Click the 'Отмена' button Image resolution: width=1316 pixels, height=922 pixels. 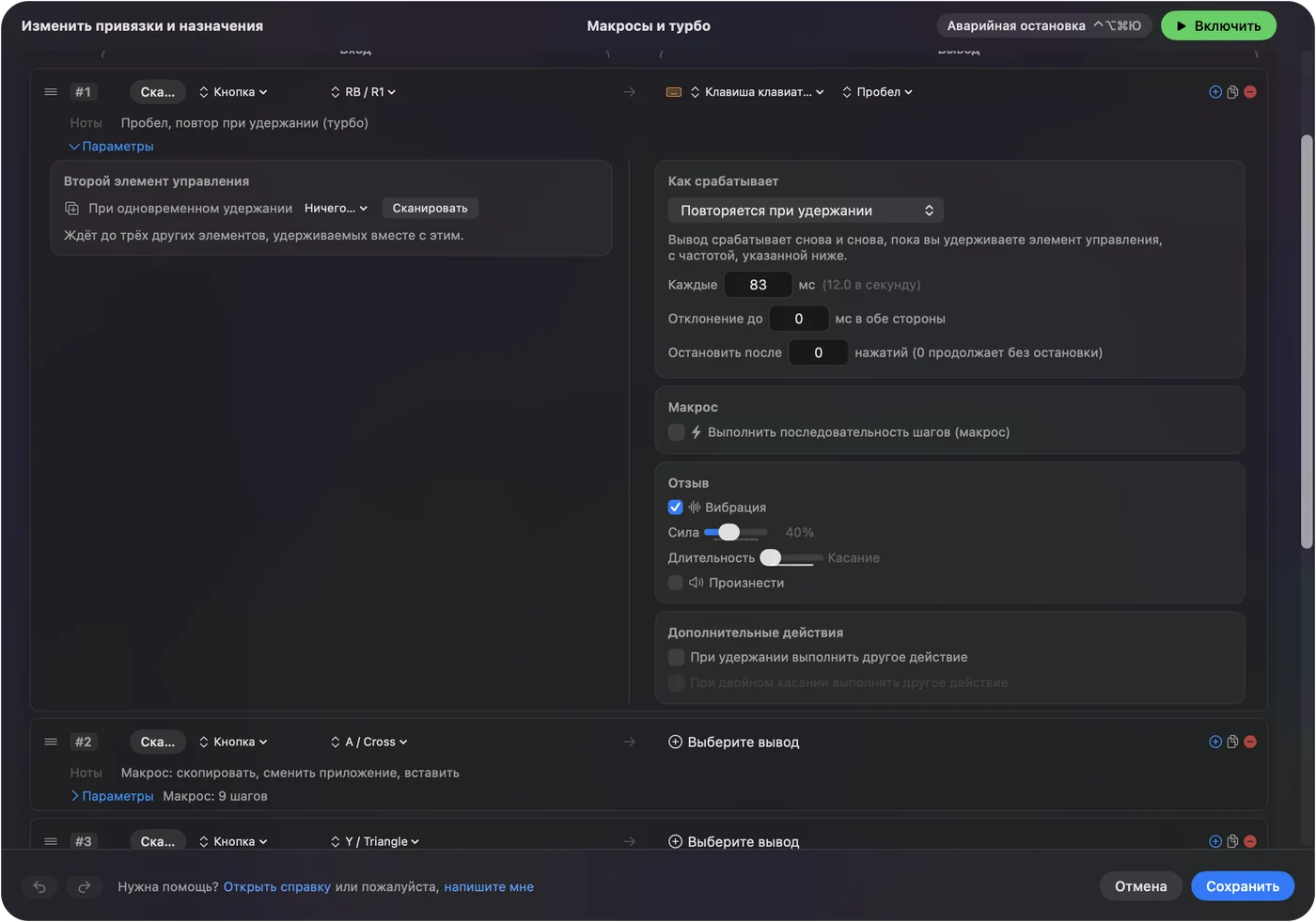coord(1141,886)
